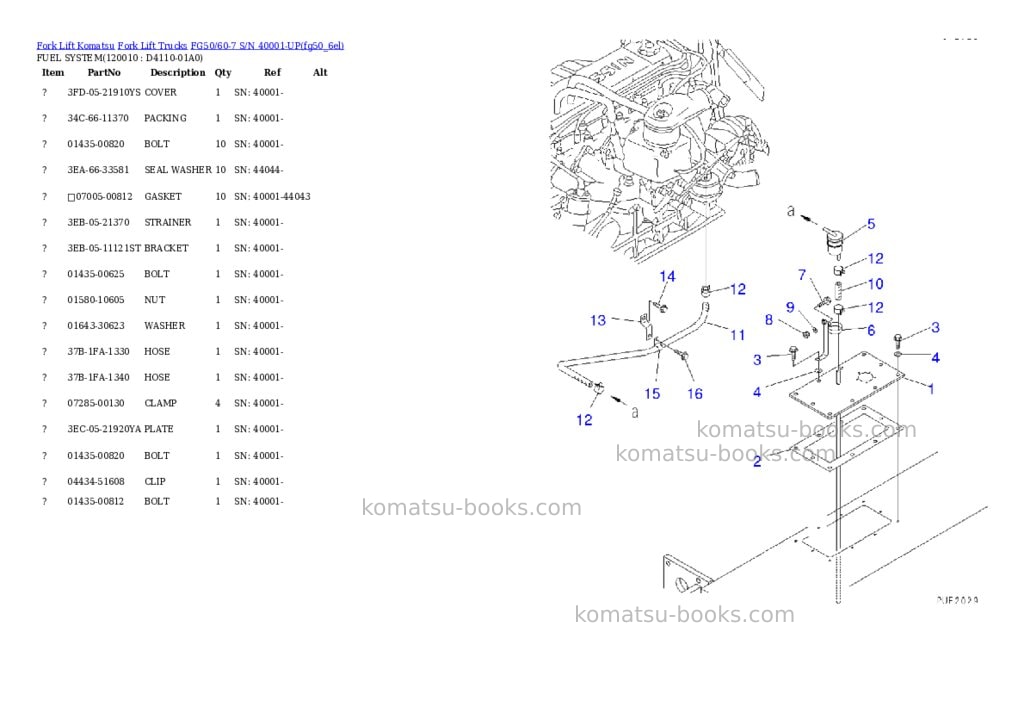Click callout number 6 in the diagram
The height and width of the screenshot is (725, 1024).
point(871,330)
